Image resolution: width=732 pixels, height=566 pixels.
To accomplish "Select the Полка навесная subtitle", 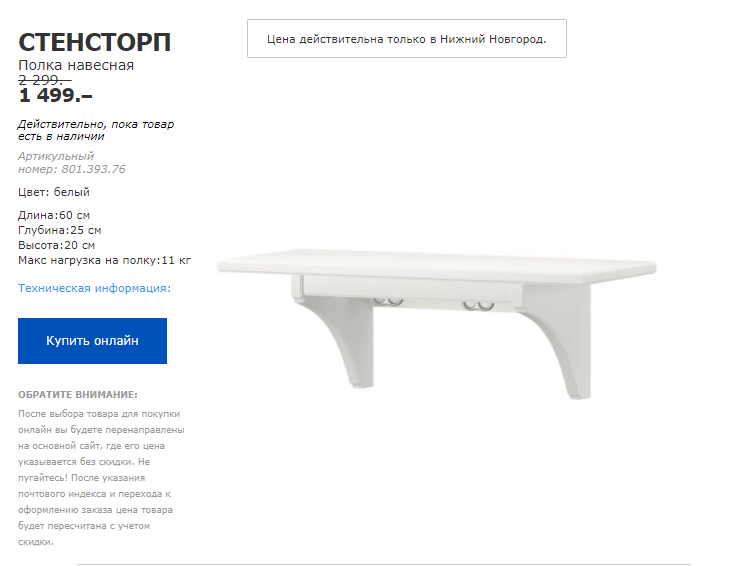I will pos(76,65).
